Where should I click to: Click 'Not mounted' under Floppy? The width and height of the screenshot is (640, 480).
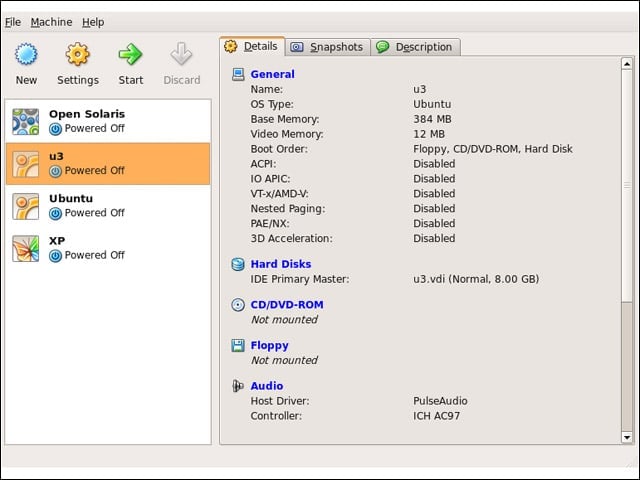284,360
